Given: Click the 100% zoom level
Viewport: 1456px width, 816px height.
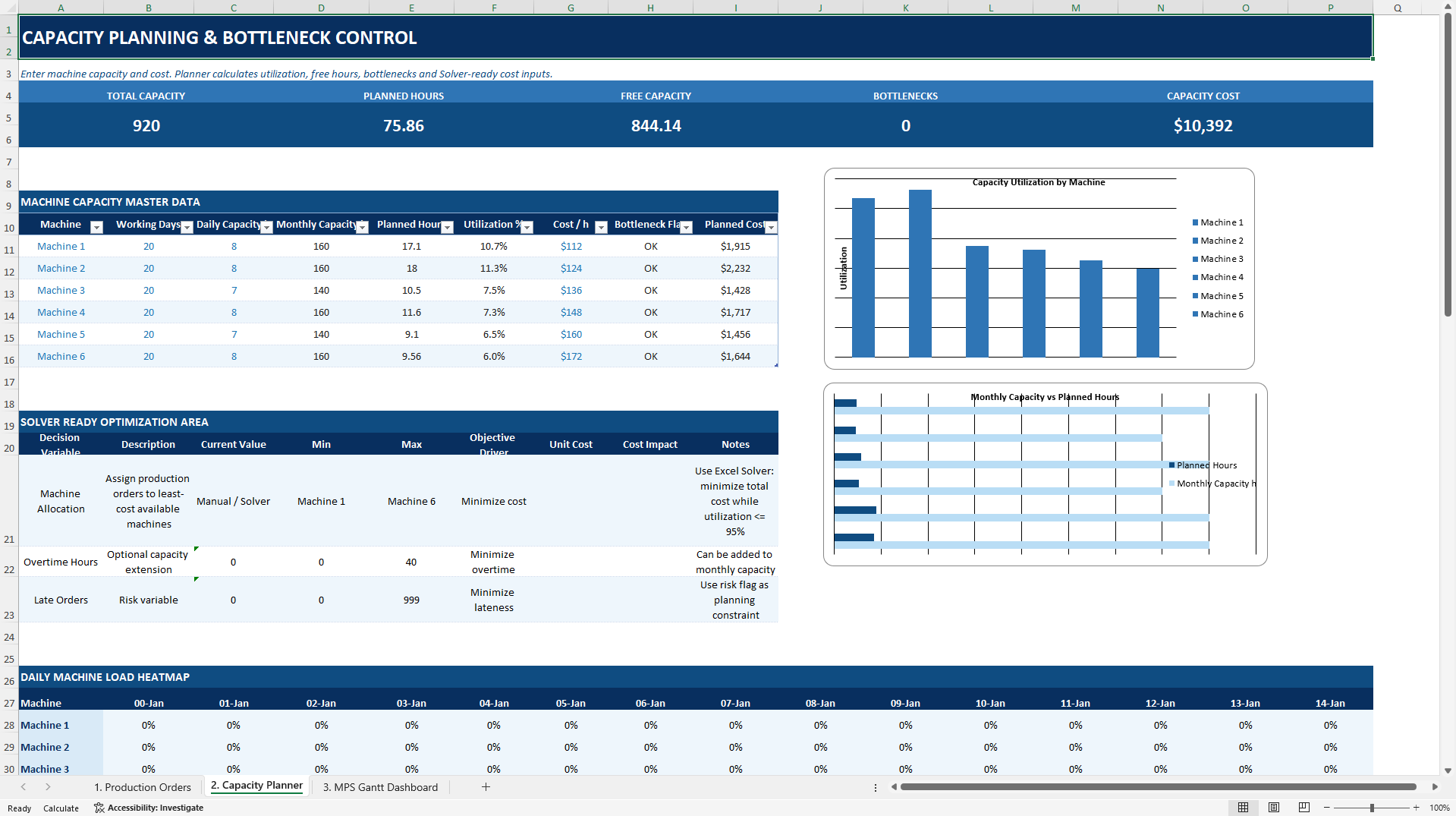Looking at the screenshot, I should (1439, 808).
